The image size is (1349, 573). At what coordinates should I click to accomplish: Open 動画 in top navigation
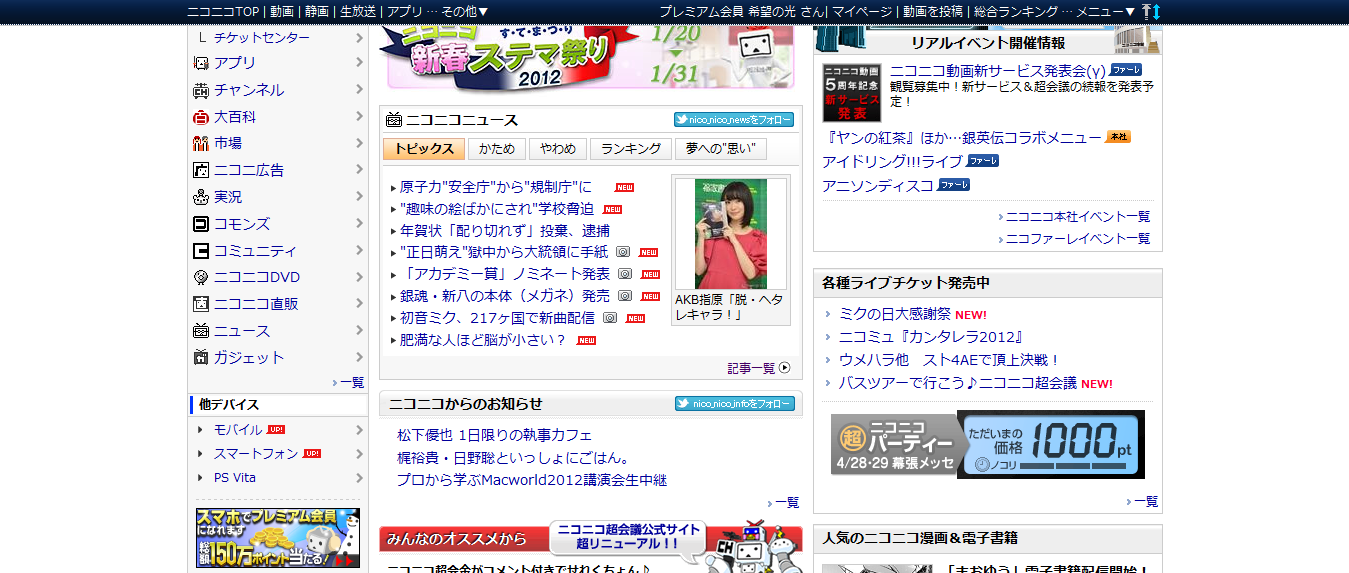pos(281,11)
